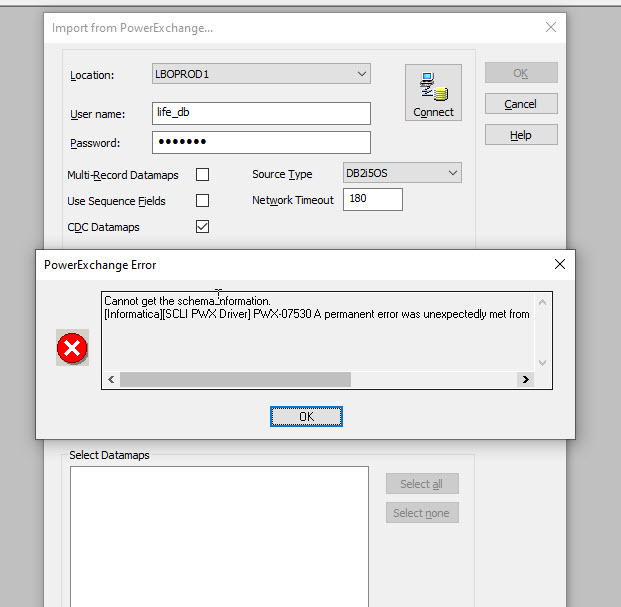
Task: Uncheck the CDC Datamaps checkbox
Action: (202, 226)
